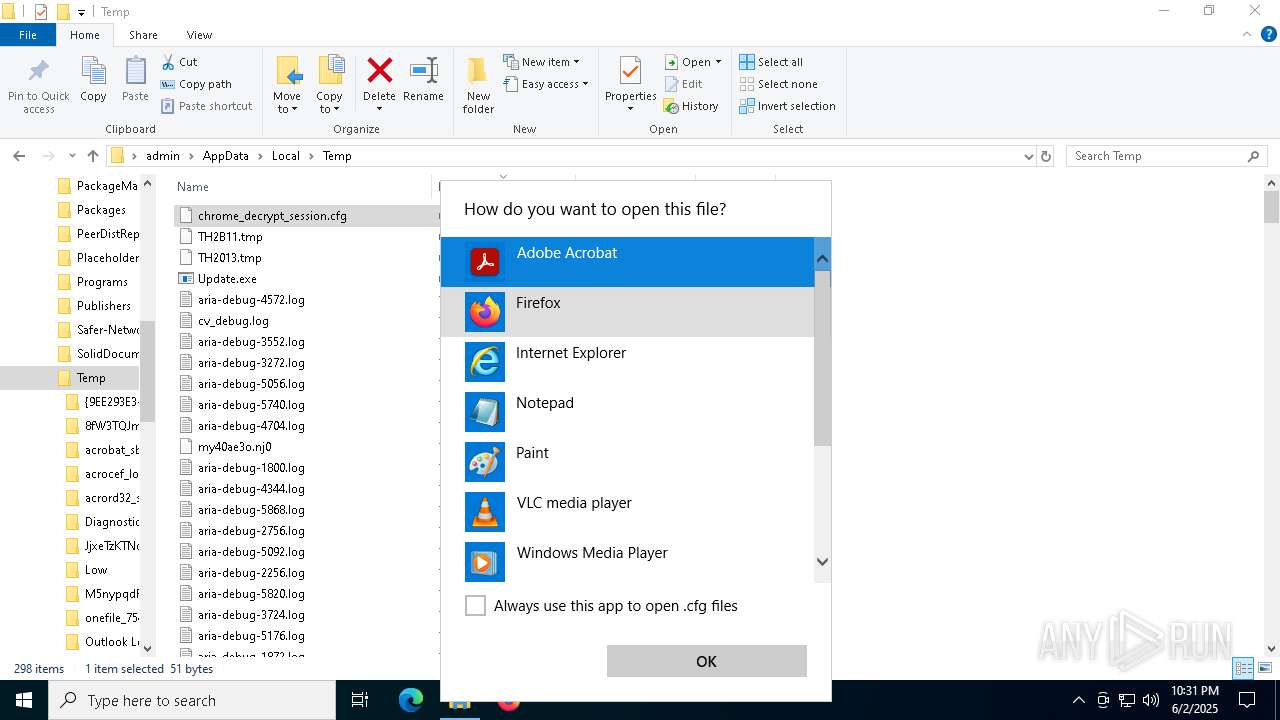Click the taskbar search box

coord(192,700)
